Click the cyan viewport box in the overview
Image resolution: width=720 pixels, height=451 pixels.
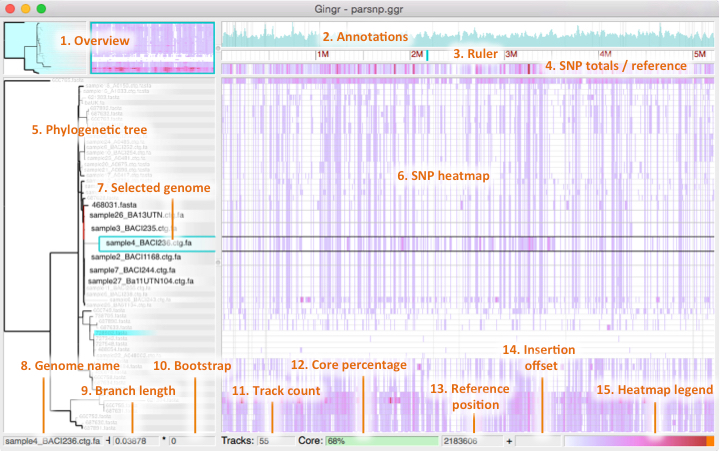(150, 48)
